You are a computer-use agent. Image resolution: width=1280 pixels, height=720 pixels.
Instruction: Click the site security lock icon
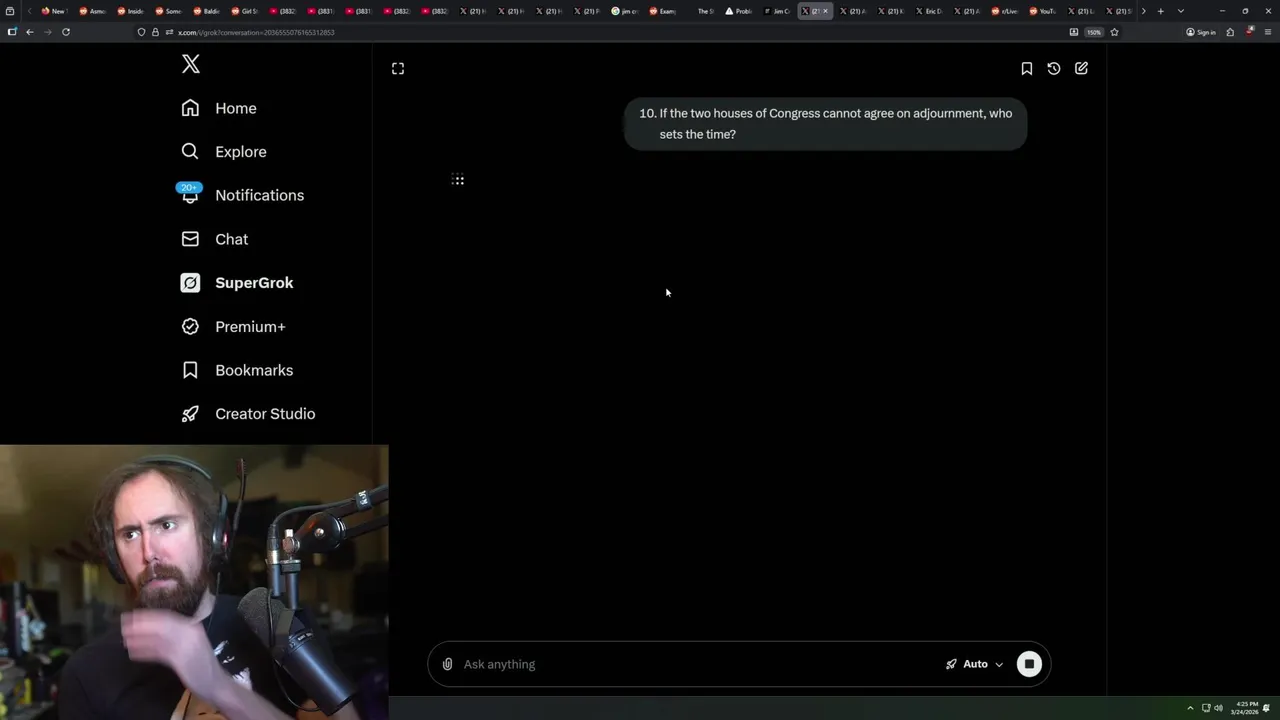point(155,32)
